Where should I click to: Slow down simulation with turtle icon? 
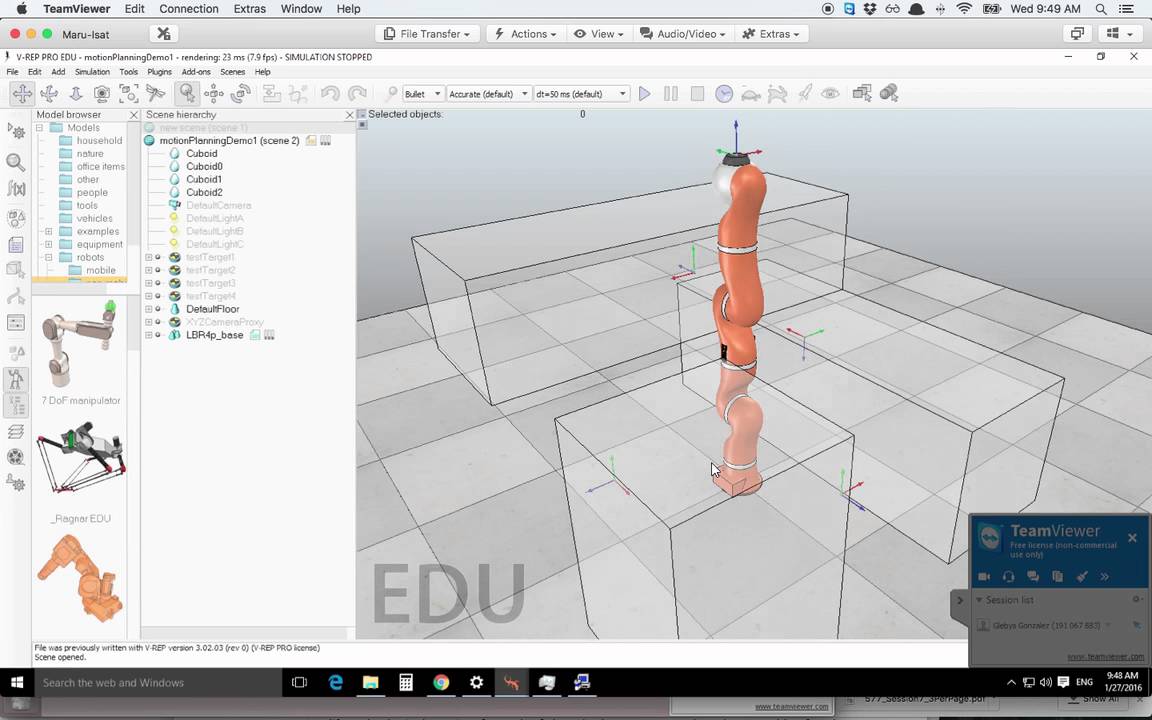[x=750, y=93]
